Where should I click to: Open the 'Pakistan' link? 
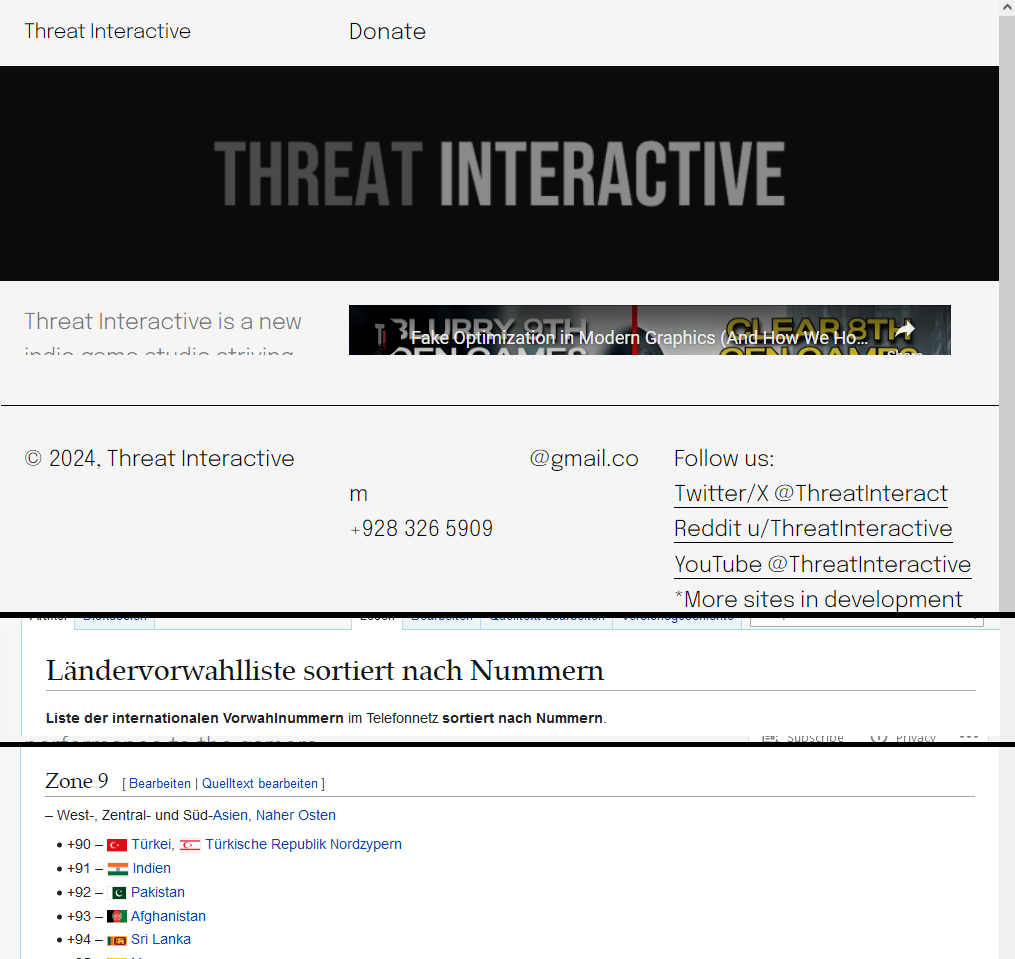158,892
